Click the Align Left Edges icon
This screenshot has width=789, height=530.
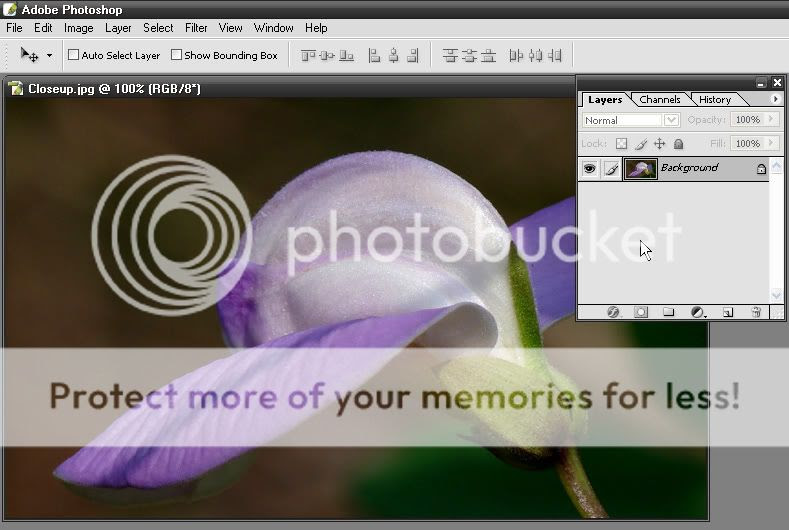pyautogui.click(x=374, y=55)
